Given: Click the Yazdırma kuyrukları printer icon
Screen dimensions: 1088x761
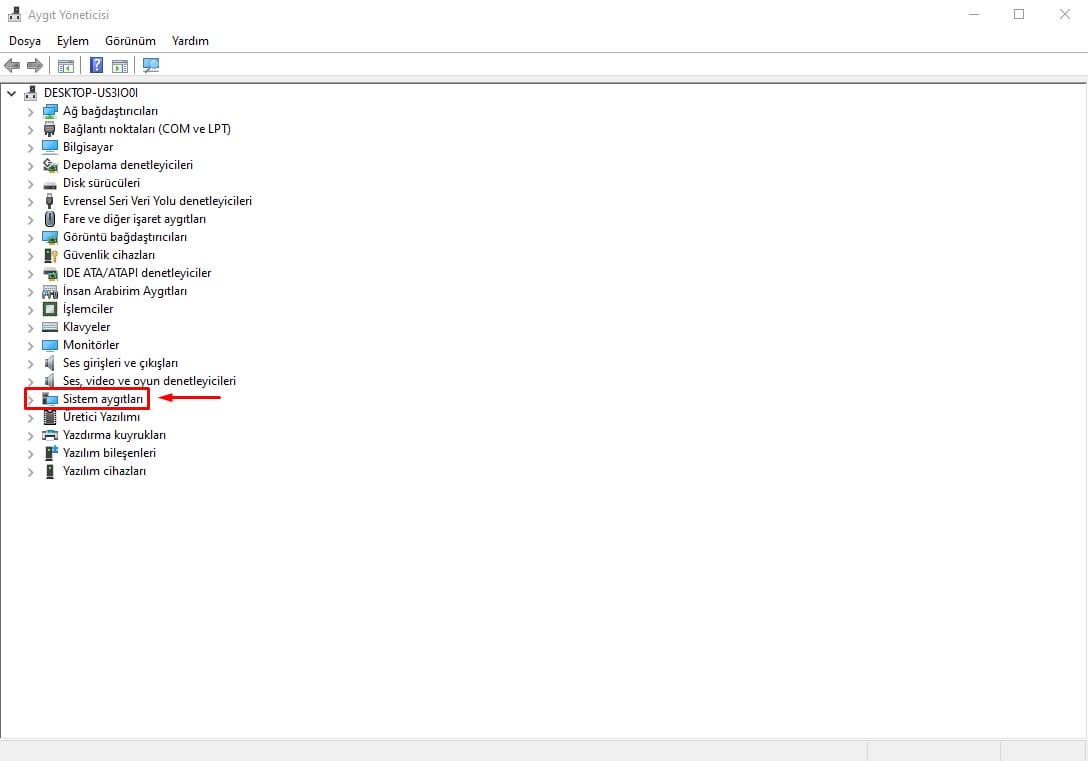Looking at the screenshot, I should tap(51, 435).
